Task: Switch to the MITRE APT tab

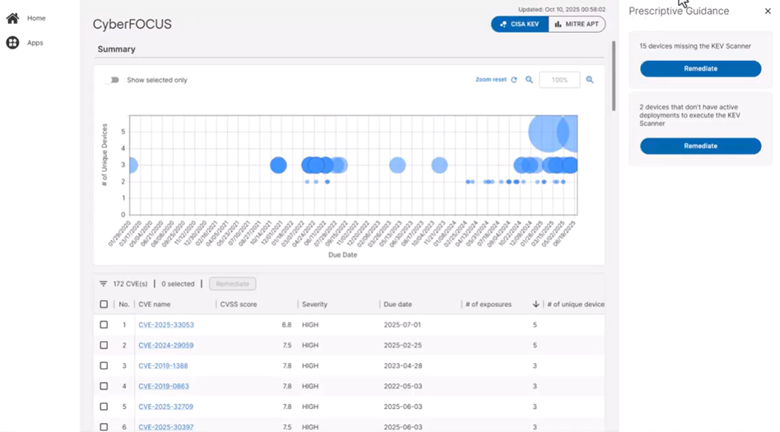Action: [577, 24]
